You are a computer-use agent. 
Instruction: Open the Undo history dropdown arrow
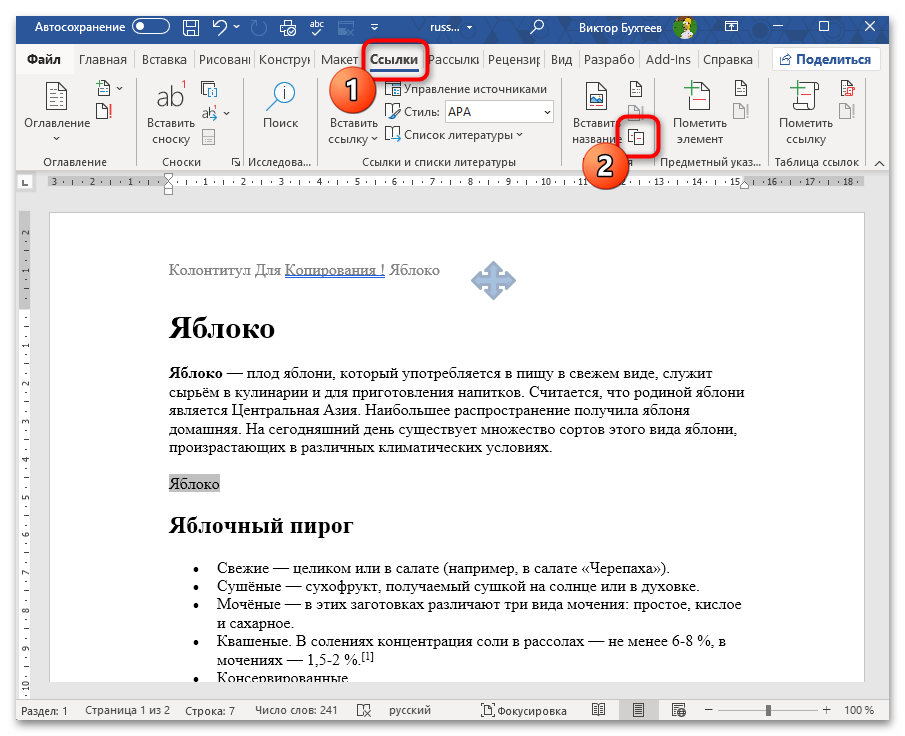point(237,27)
